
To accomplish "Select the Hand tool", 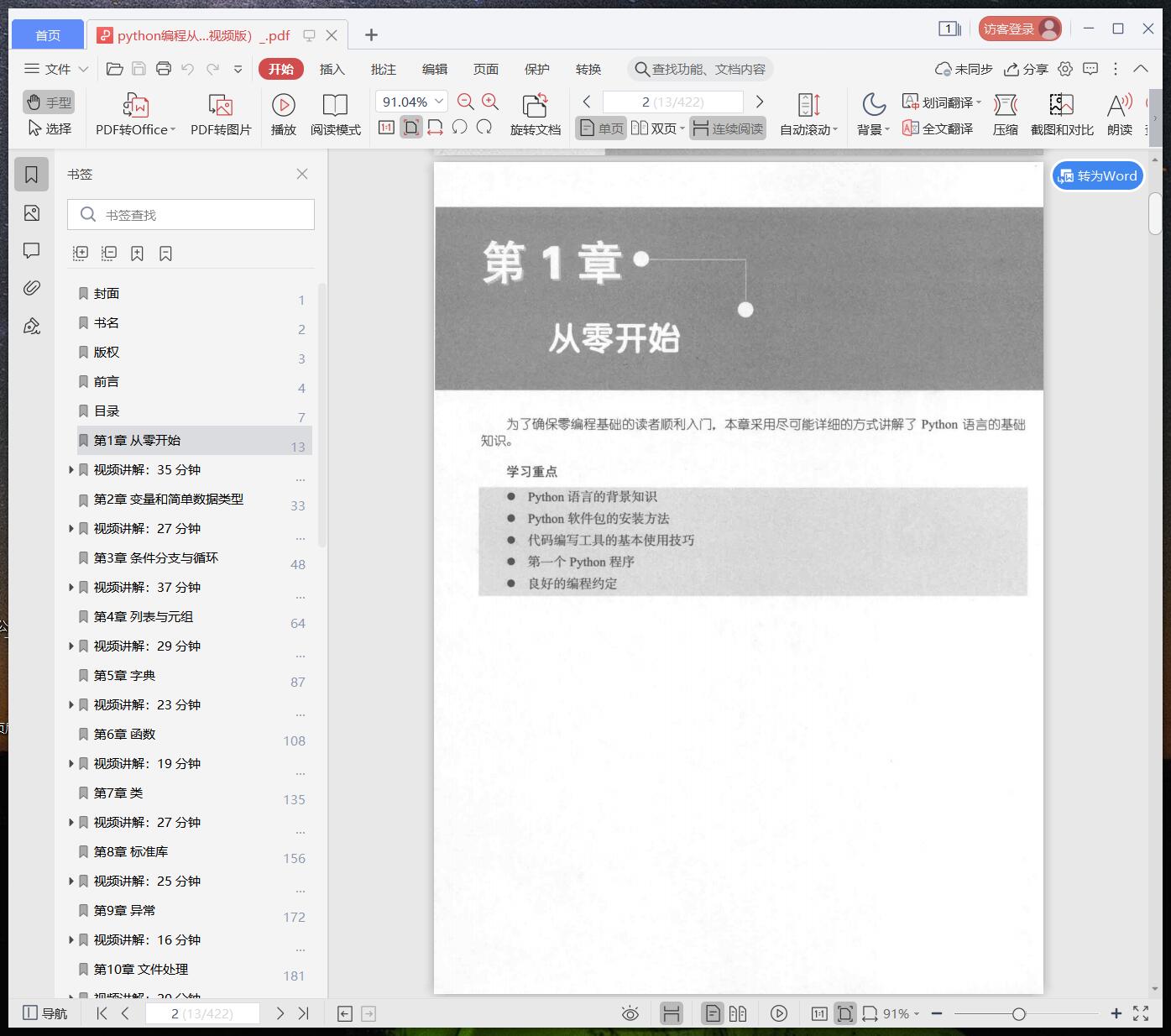I will [49, 102].
